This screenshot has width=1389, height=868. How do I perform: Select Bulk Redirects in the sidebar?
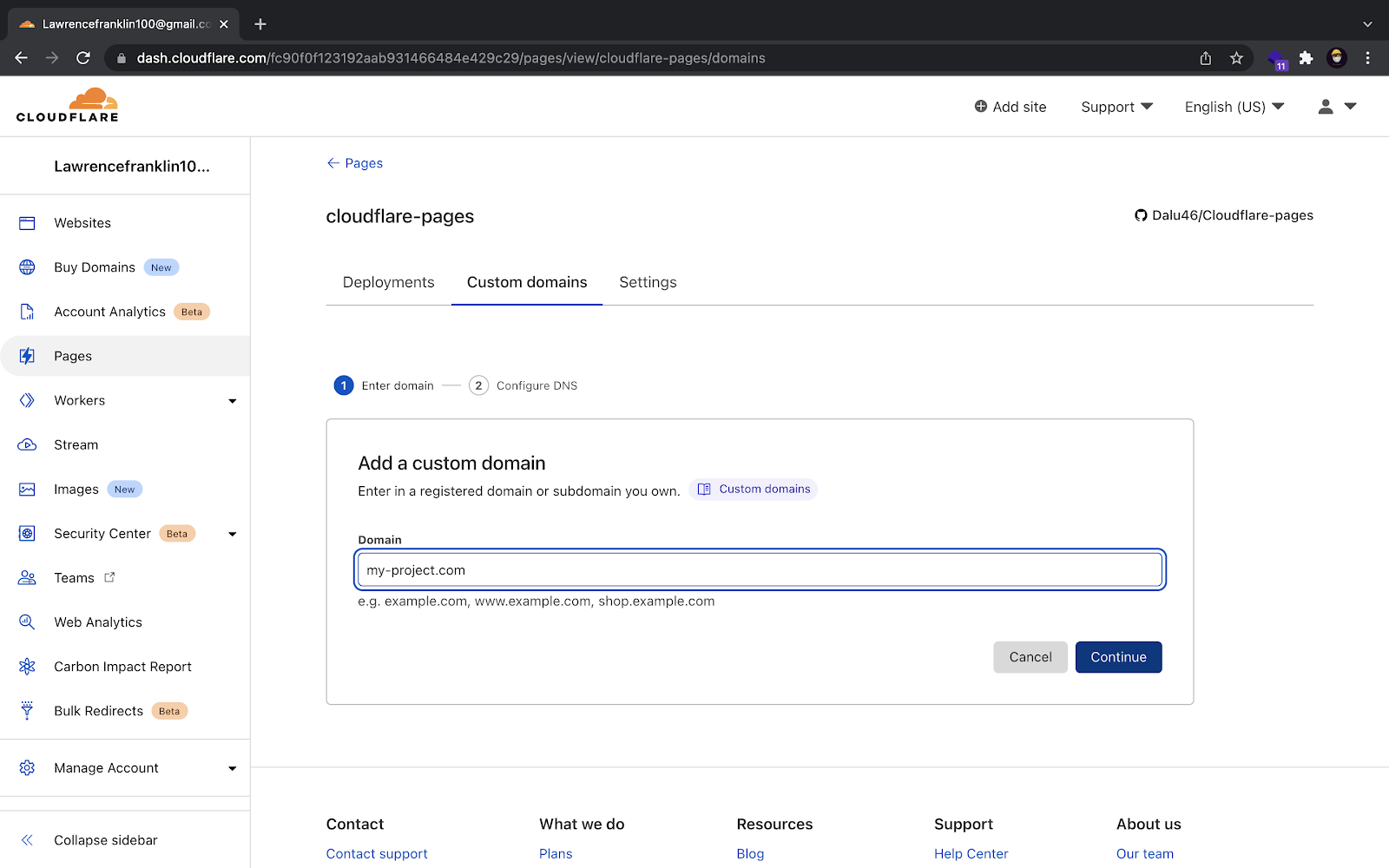[98, 711]
